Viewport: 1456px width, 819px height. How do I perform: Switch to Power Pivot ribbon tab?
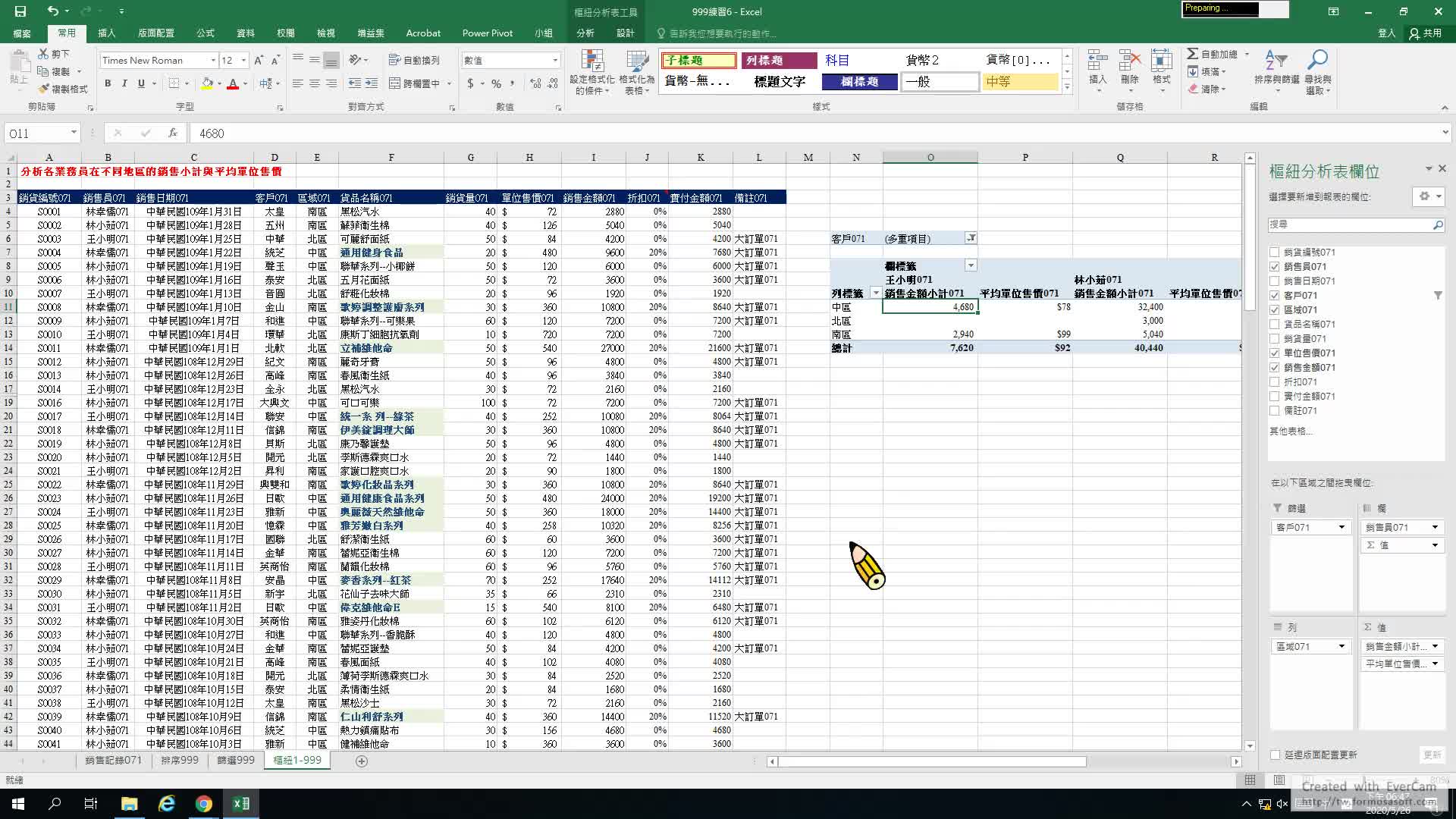(488, 33)
